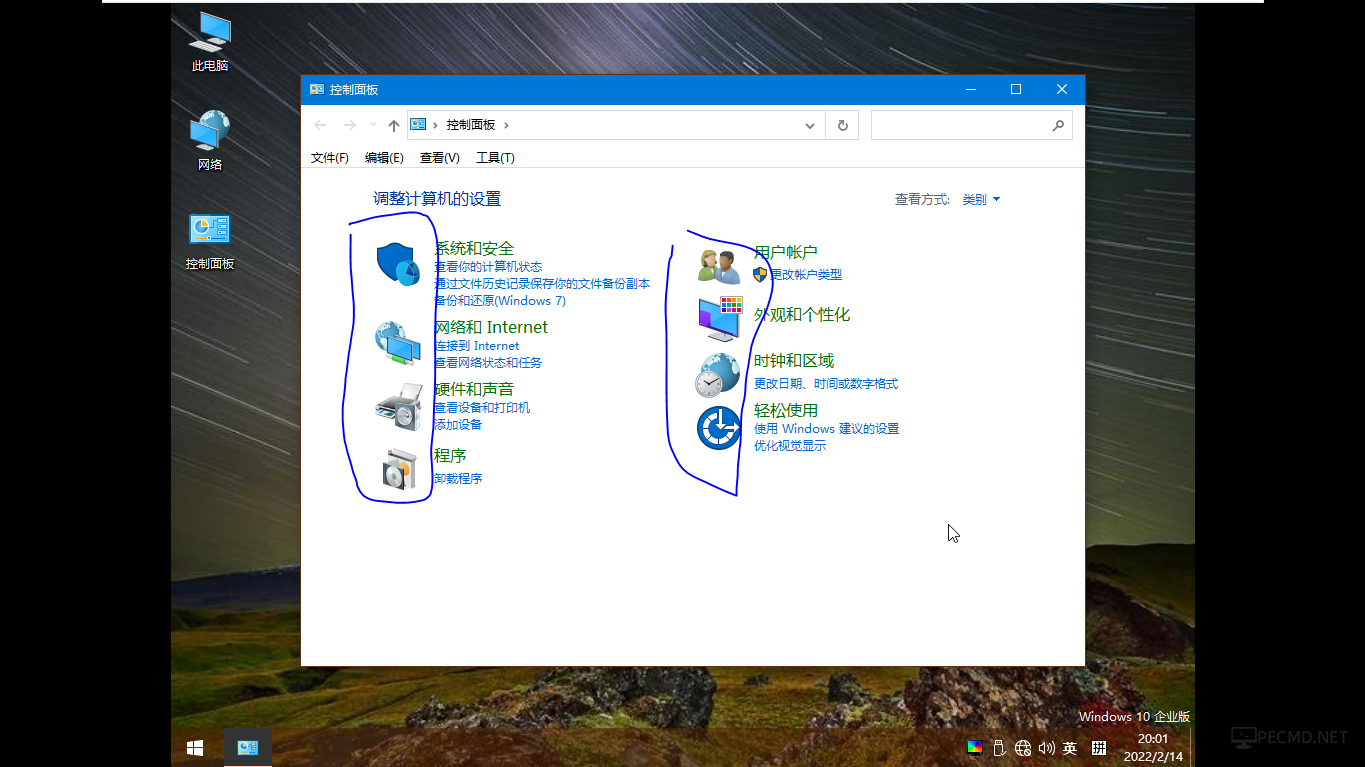
Task: Open the 系统和安全 heading link
Action: tap(474, 249)
